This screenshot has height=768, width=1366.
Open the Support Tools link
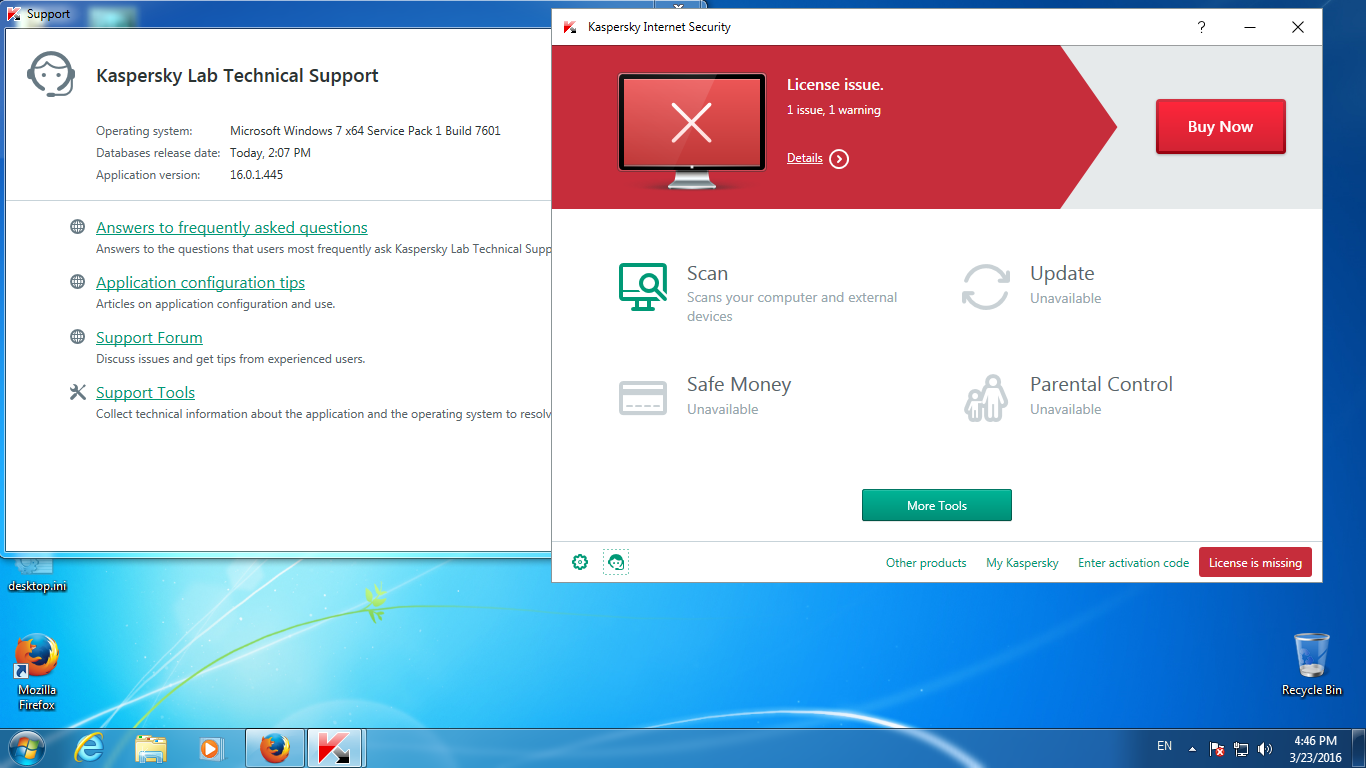(x=145, y=392)
